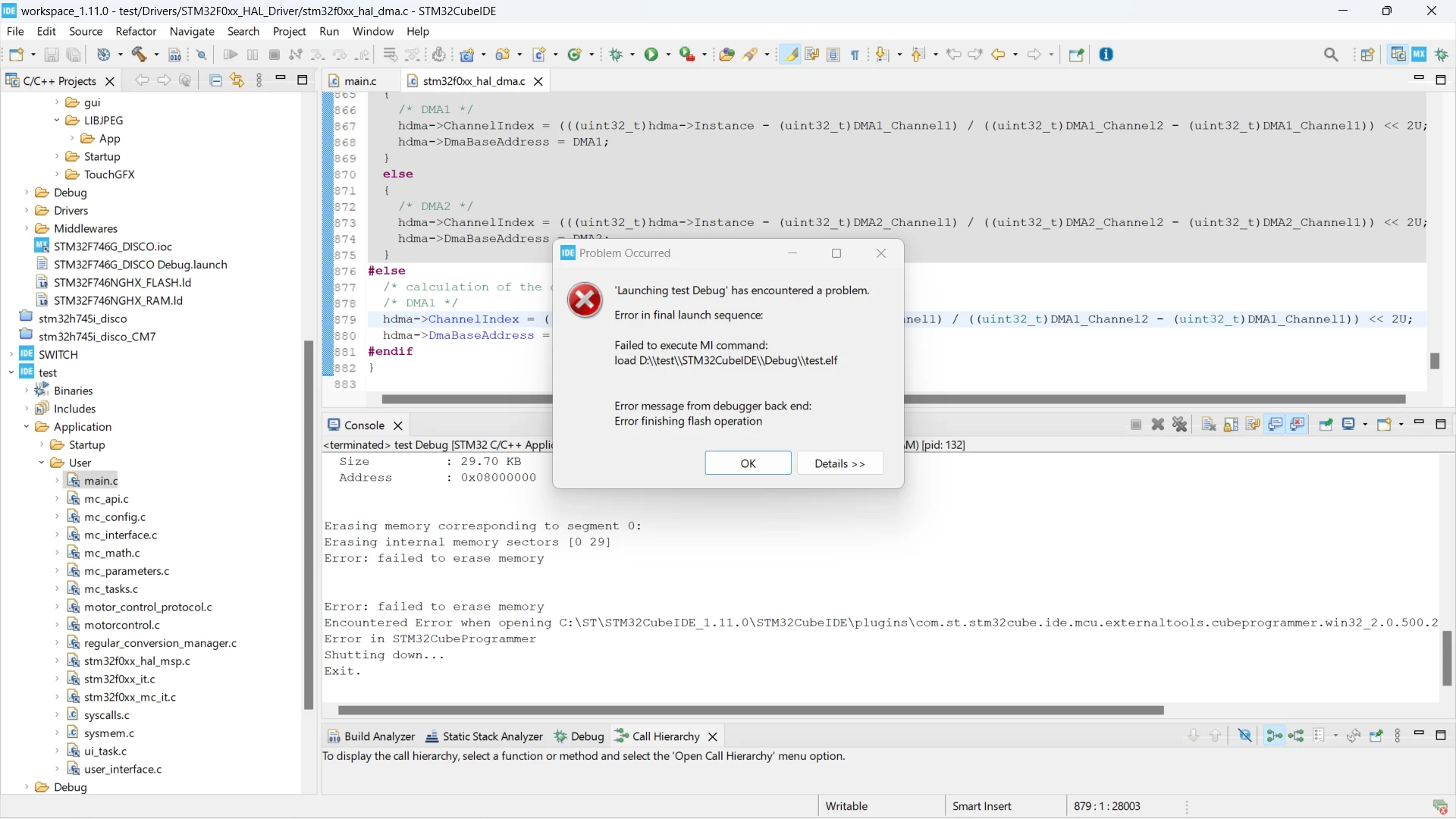Collapse the User folder in Application
The width and height of the screenshot is (1456, 819).
tap(42, 463)
